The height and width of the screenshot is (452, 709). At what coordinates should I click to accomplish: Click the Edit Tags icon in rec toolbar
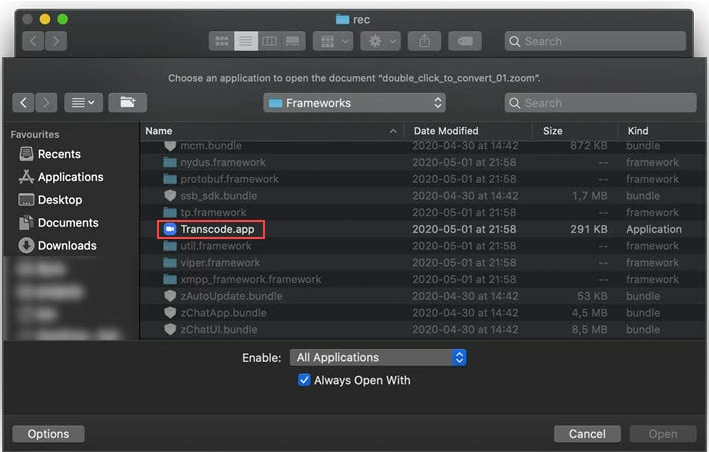[x=465, y=41]
